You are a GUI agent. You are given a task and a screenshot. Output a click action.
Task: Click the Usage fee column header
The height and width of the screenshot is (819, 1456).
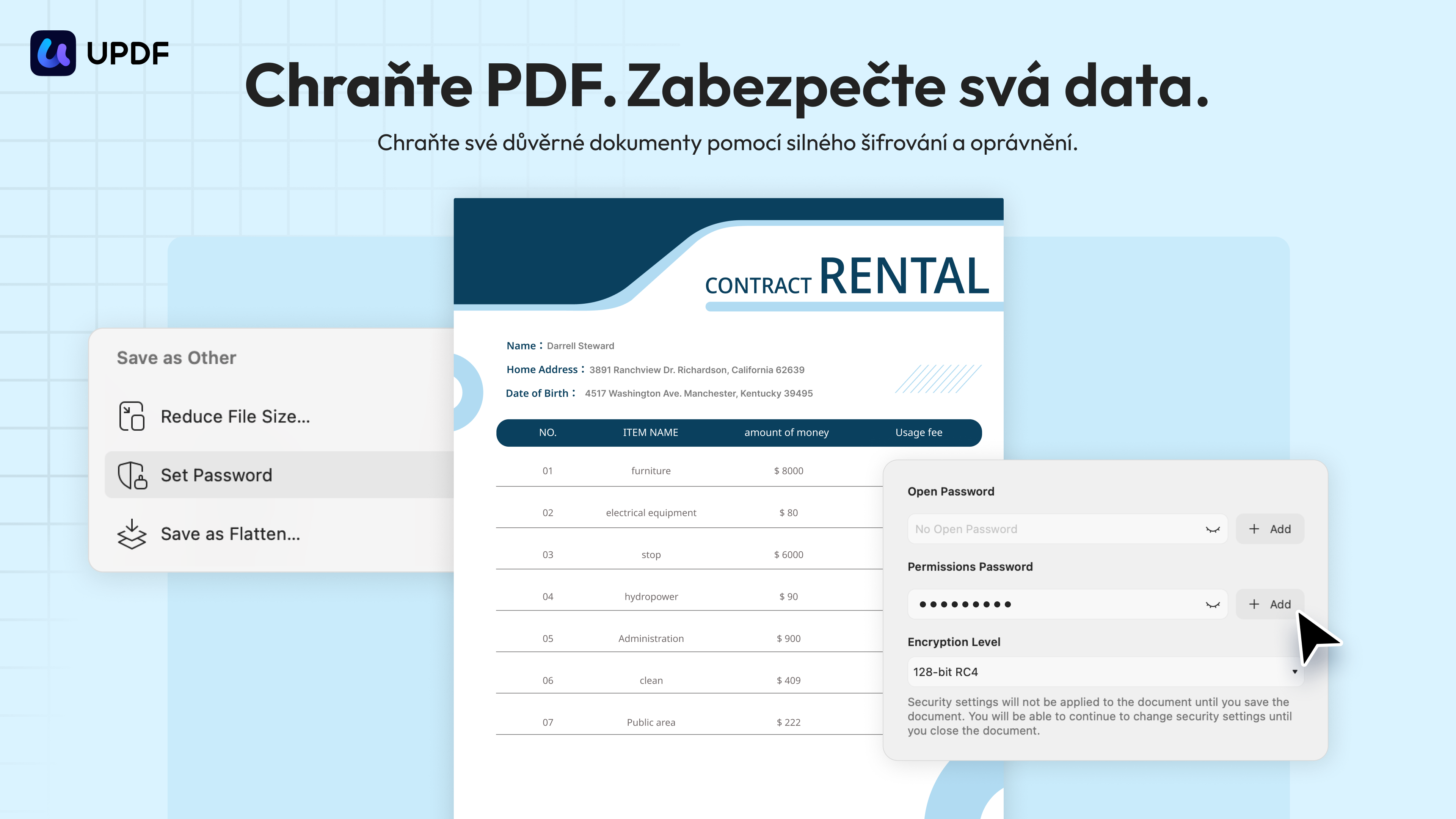pos(918,432)
